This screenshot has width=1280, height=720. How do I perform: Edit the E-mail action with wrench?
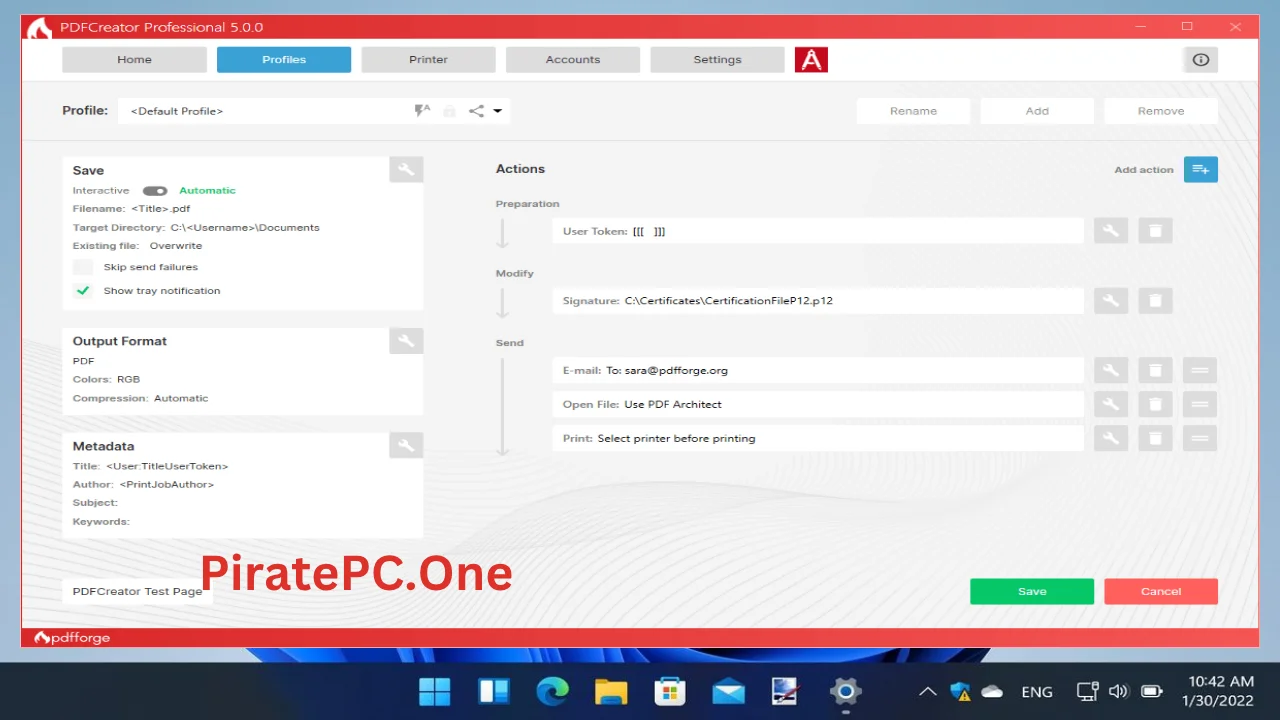(1111, 370)
